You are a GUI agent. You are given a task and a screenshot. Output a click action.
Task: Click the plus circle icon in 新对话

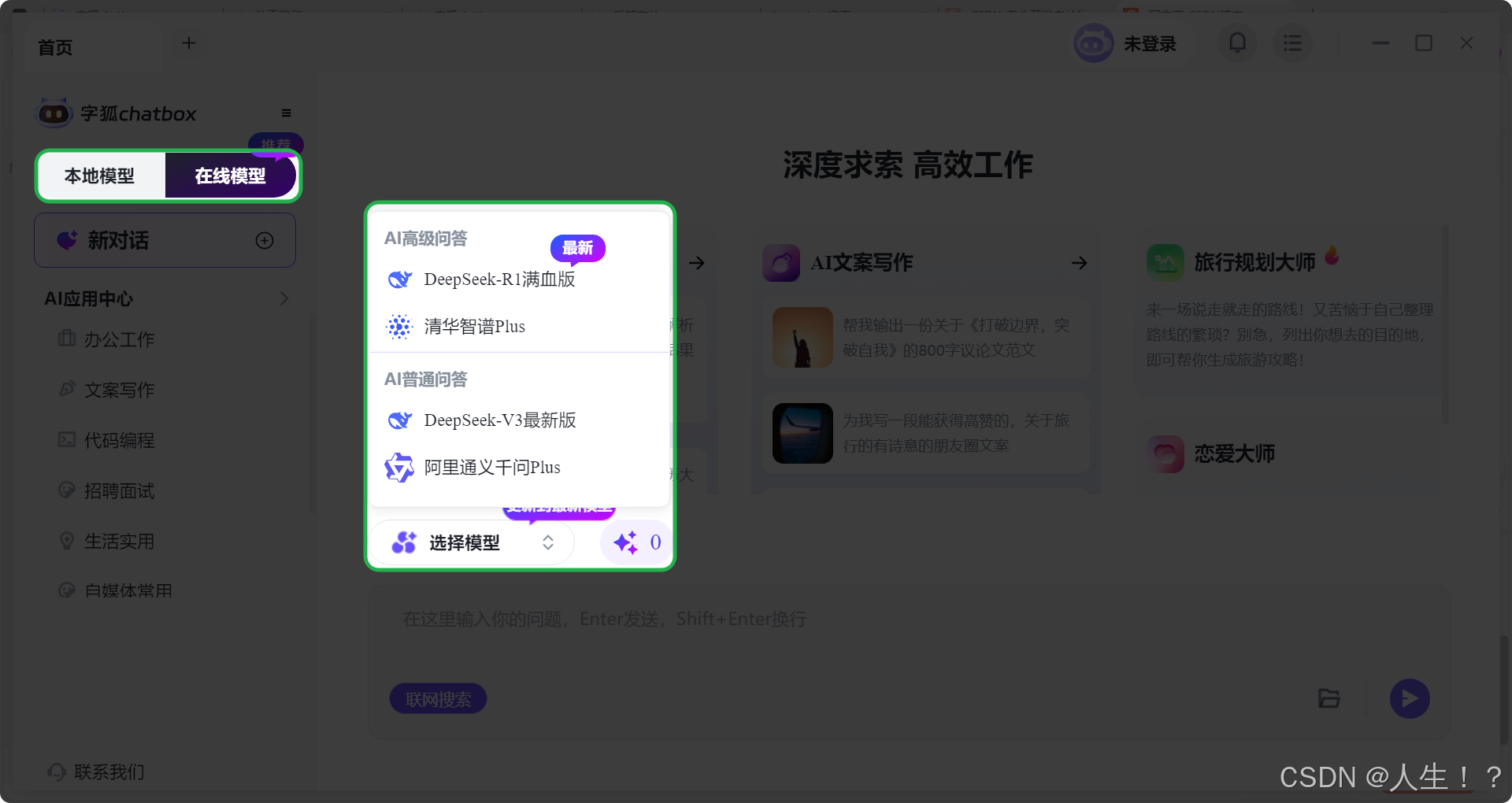click(x=265, y=240)
